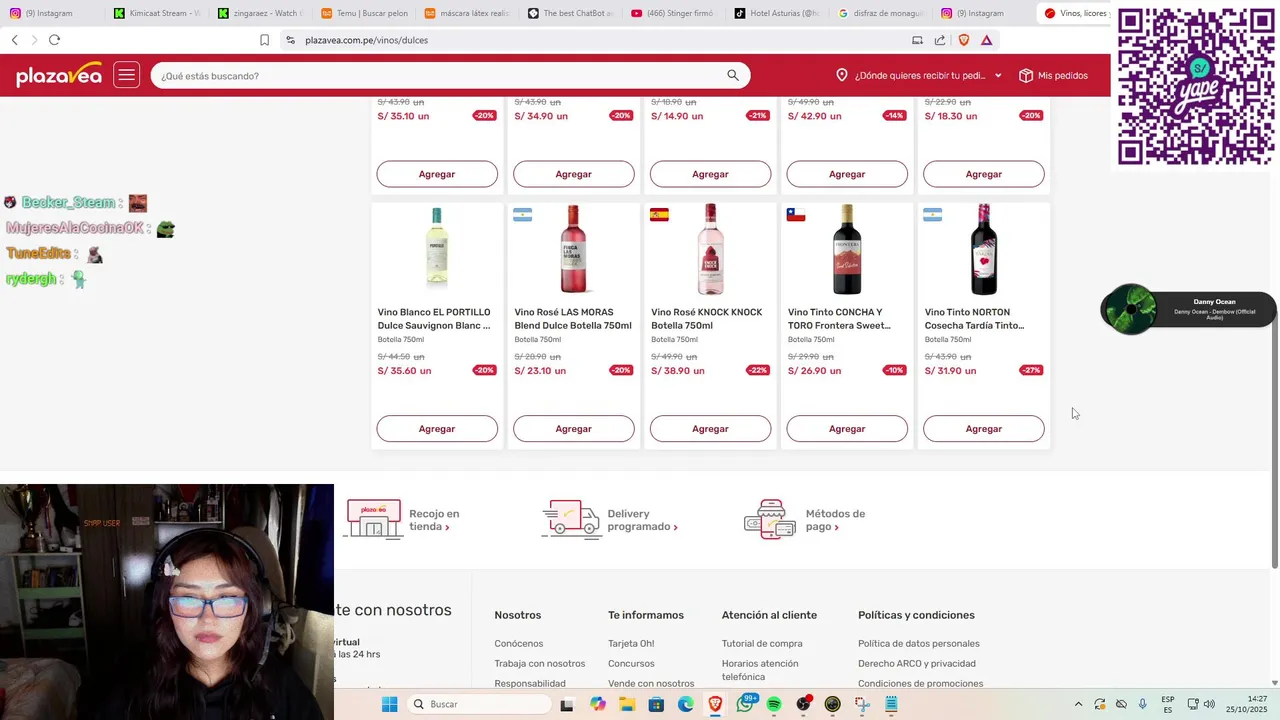Add Vino Rosé LAS MORAS to cart

tap(574, 428)
